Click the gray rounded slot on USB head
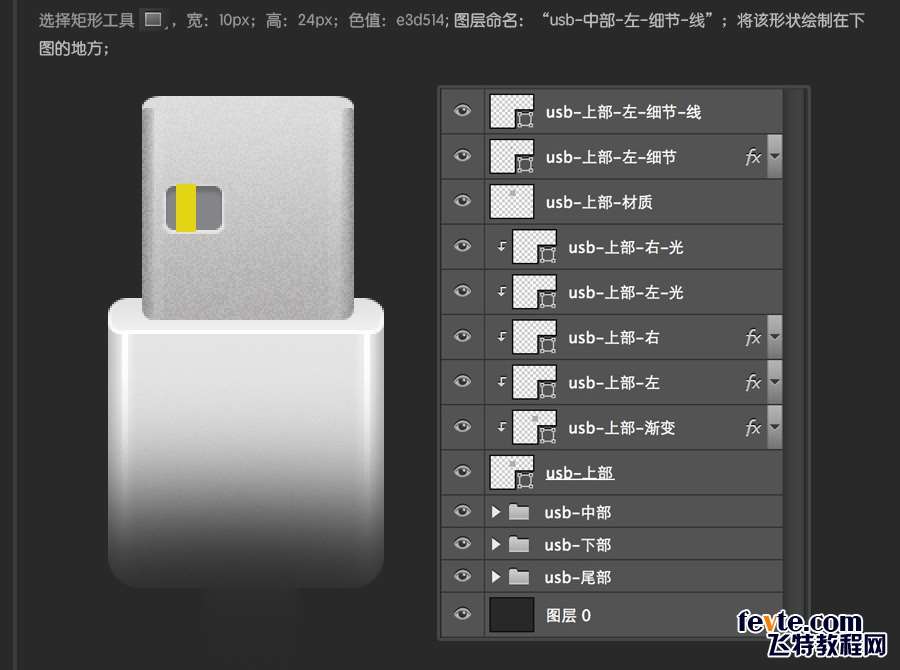This screenshot has width=900, height=670. point(194,208)
